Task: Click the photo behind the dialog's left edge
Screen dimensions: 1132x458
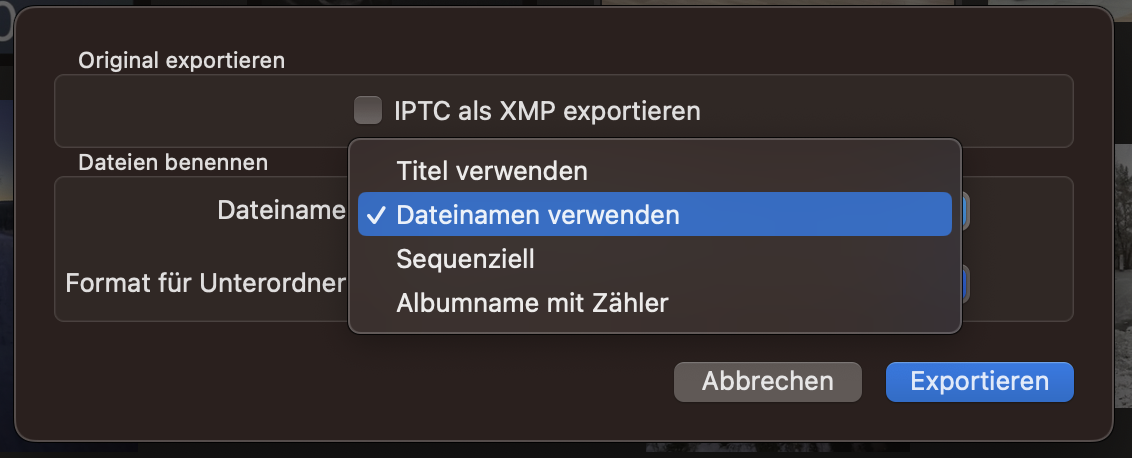Action: point(6,250)
